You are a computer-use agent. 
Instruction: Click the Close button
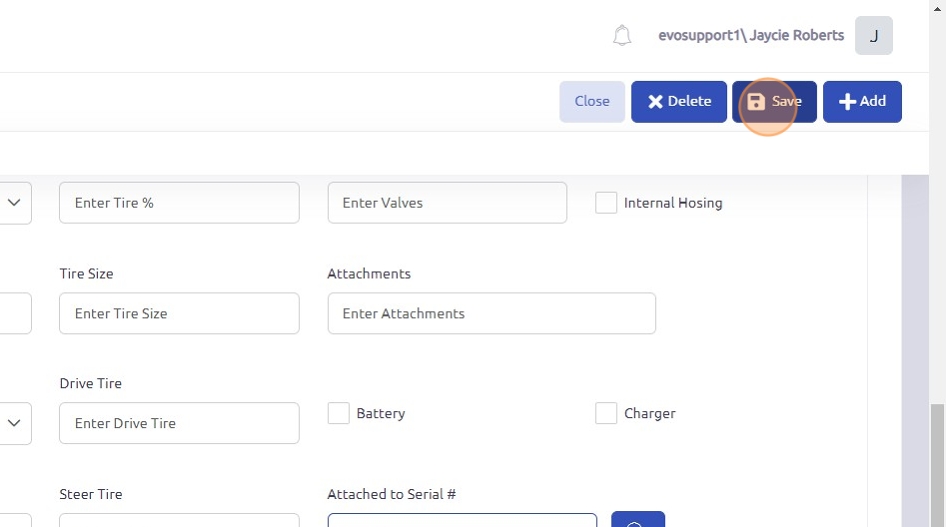pos(592,102)
